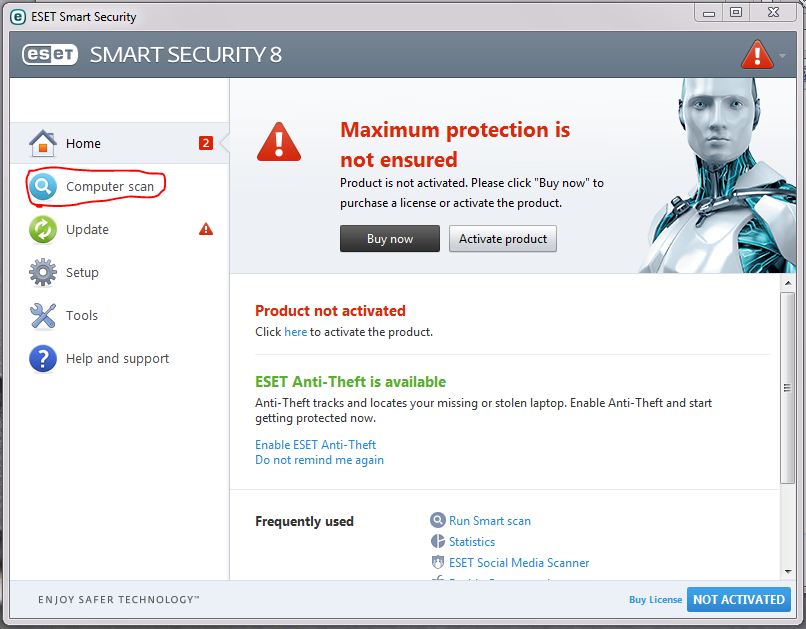Click the ESET Social Media Scanner icon
806x629 pixels.
(x=437, y=563)
